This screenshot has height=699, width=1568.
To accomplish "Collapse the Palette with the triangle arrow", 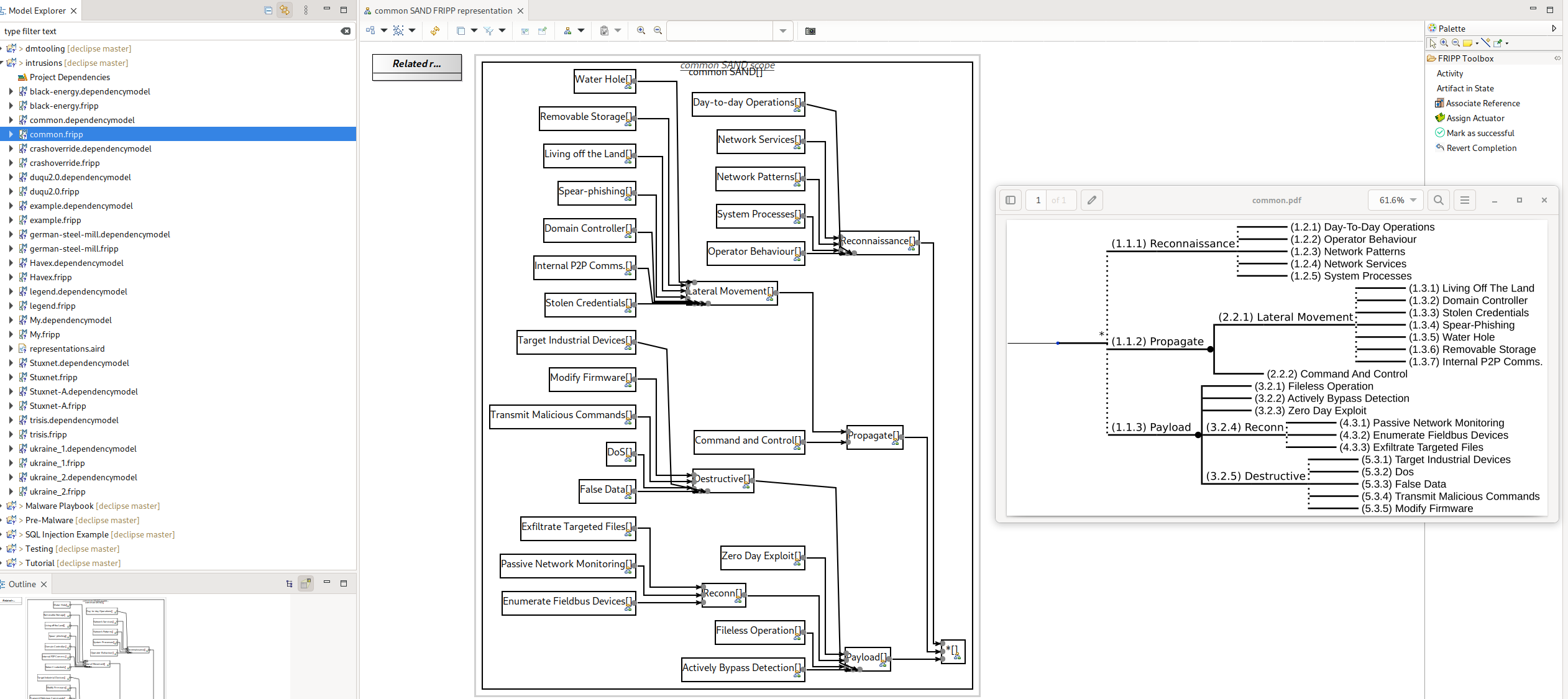I will [x=1553, y=29].
